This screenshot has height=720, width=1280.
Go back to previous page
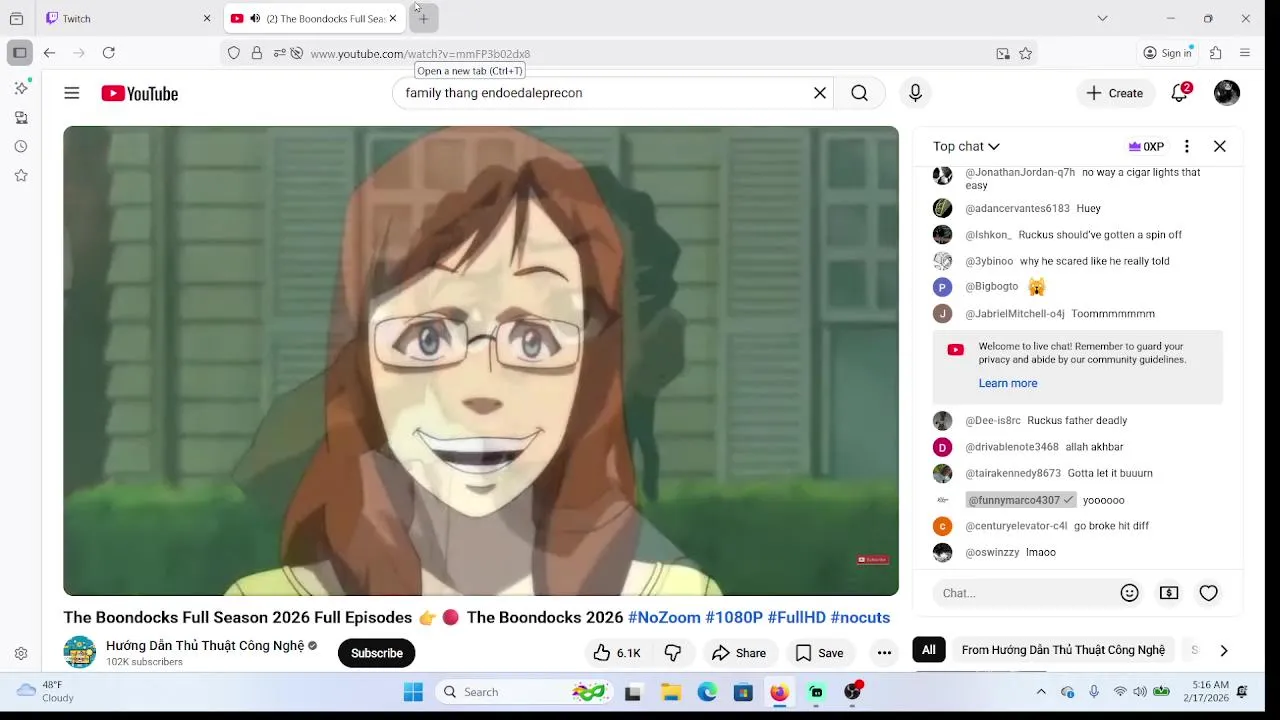tap(49, 53)
